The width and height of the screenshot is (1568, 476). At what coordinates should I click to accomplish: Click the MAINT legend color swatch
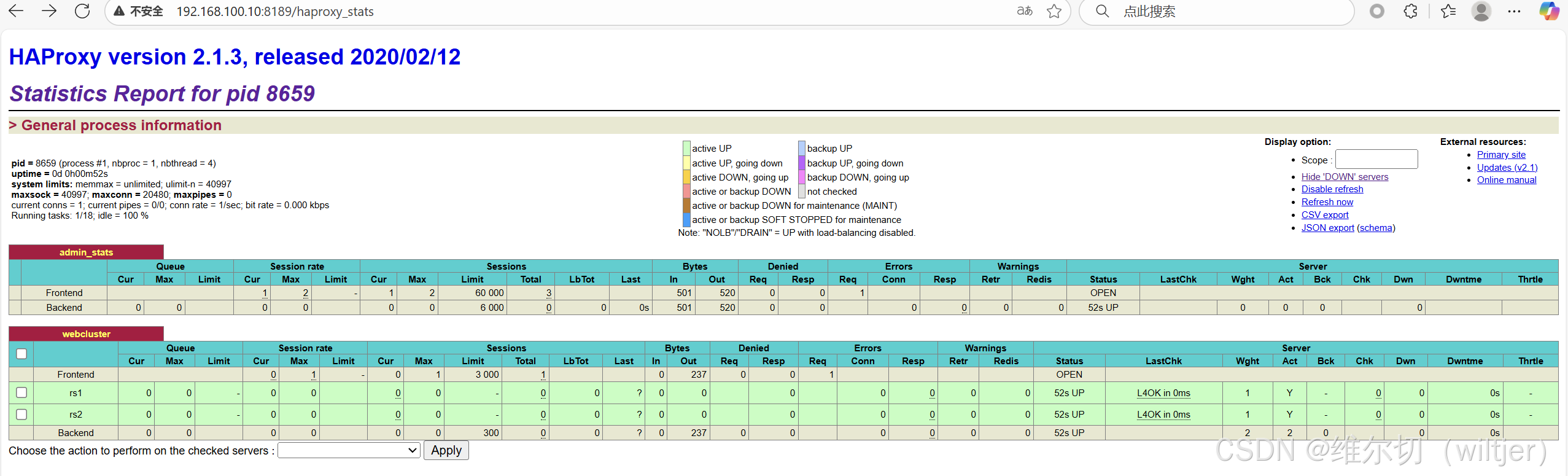point(686,205)
